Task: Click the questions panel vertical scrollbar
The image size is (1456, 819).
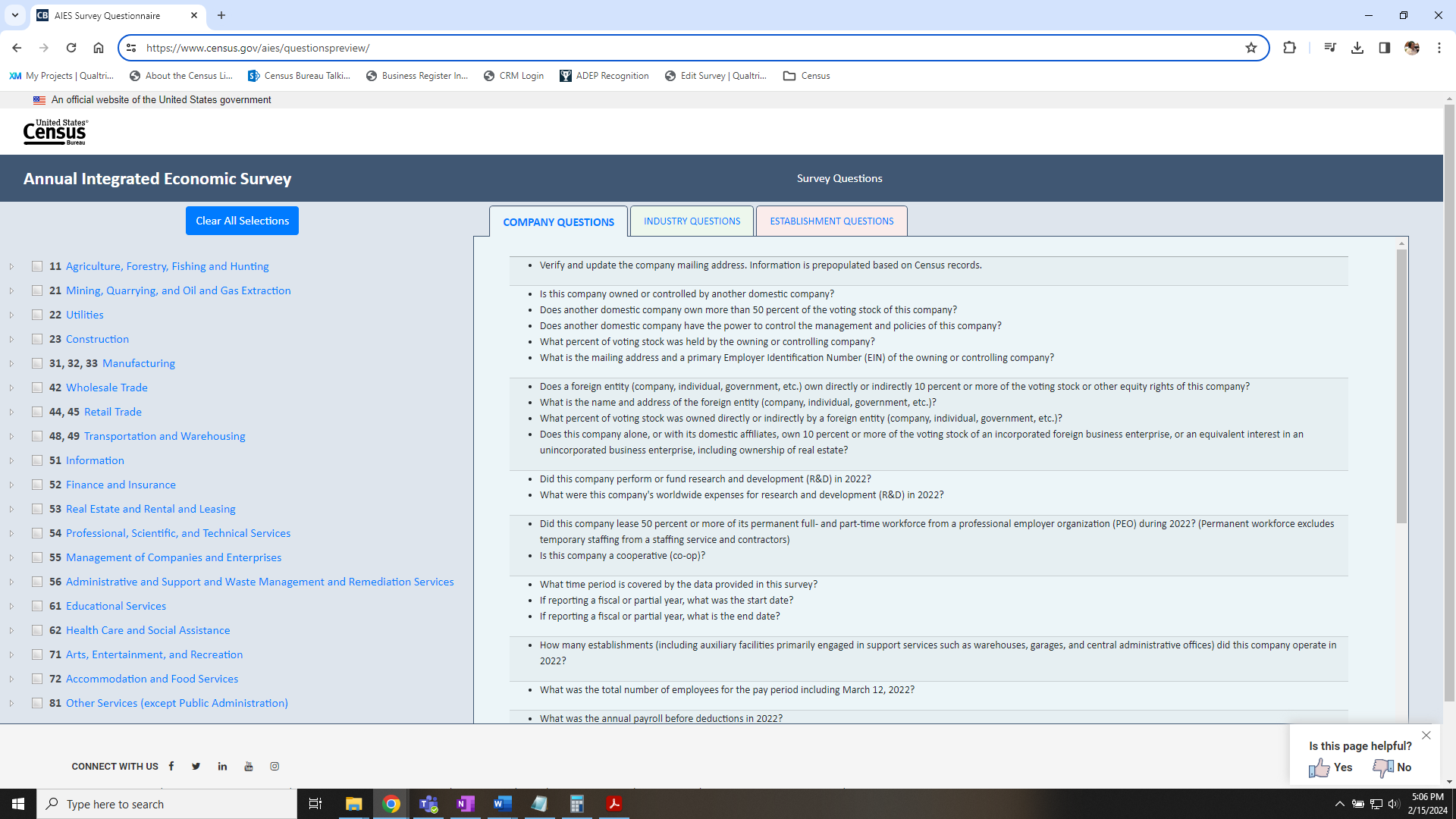Action: (1401, 387)
